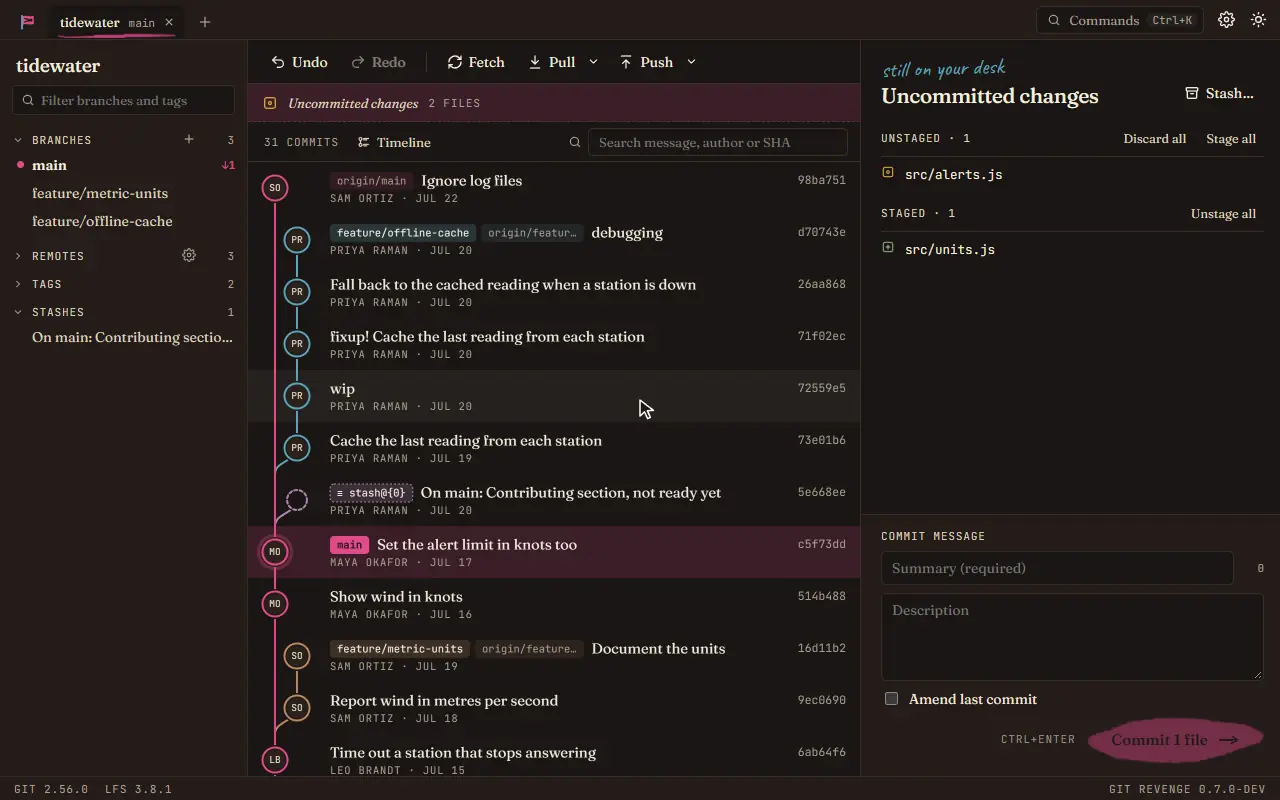
Task: Expand the Remotes section
Action: (18, 256)
